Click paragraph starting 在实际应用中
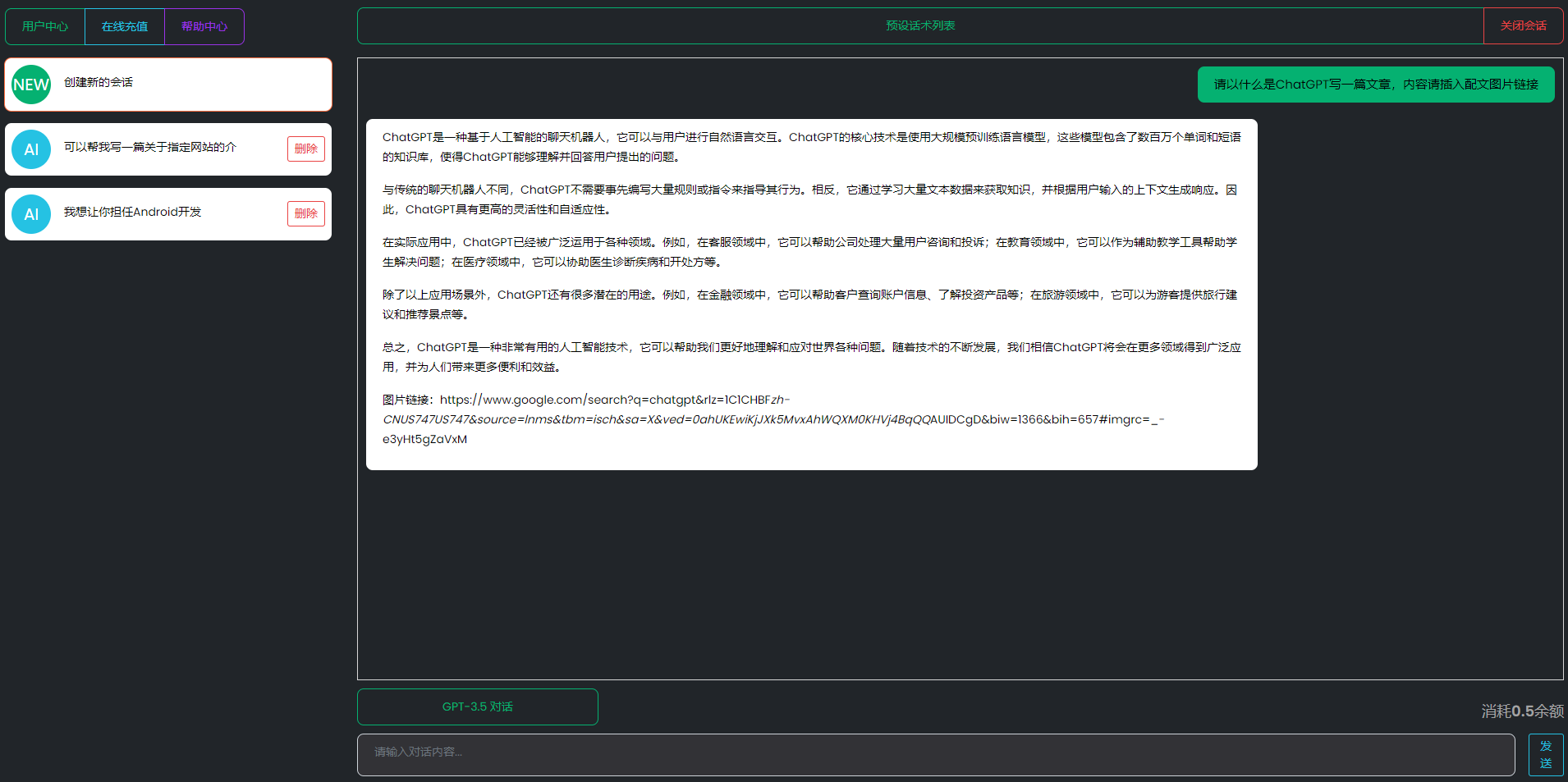 (x=811, y=252)
